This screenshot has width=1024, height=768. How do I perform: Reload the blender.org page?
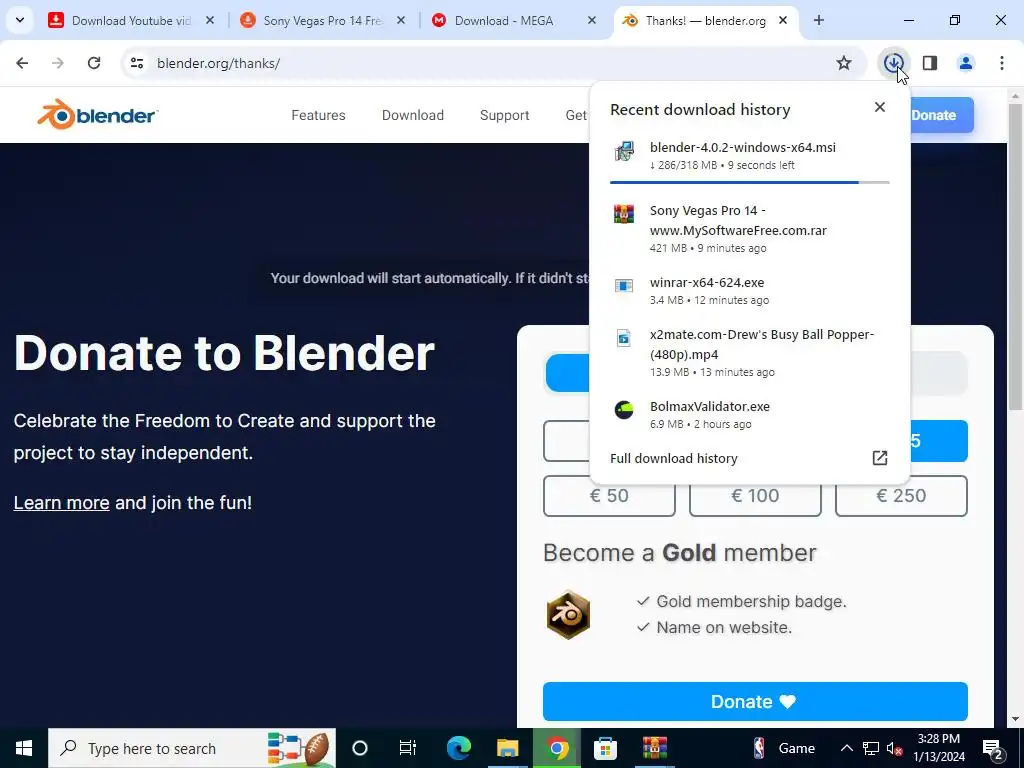pyautogui.click(x=94, y=63)
